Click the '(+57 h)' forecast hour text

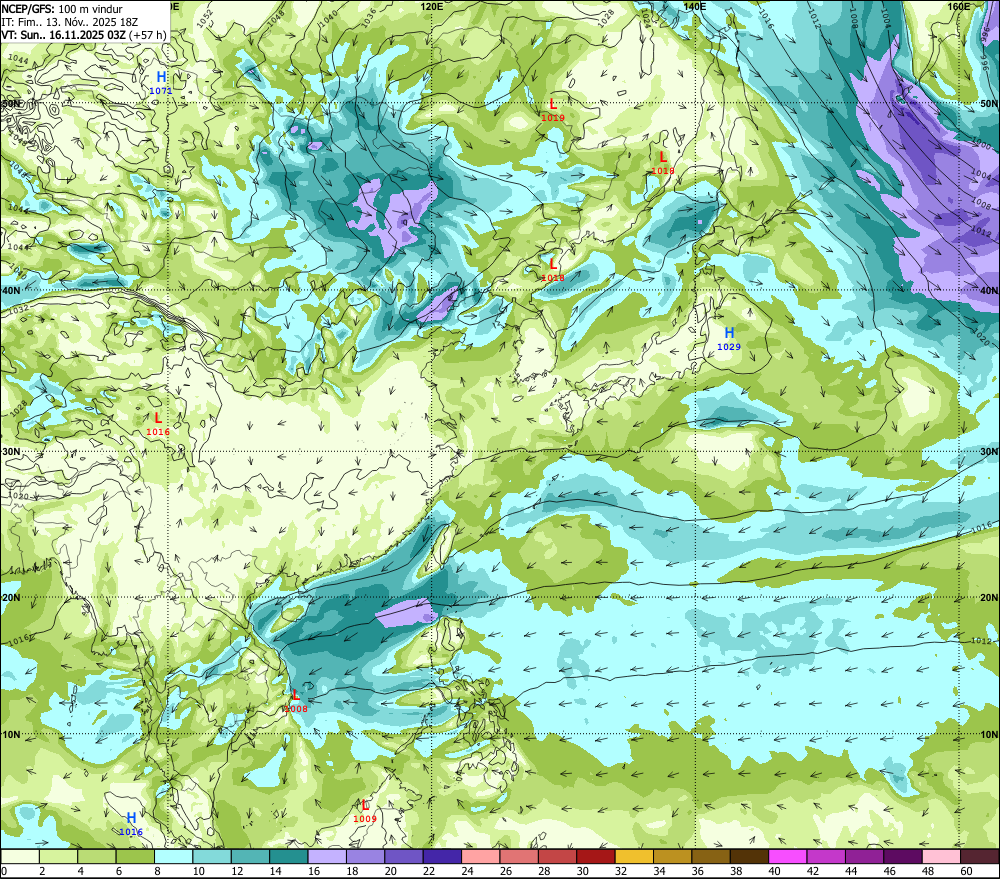point(147,34)
